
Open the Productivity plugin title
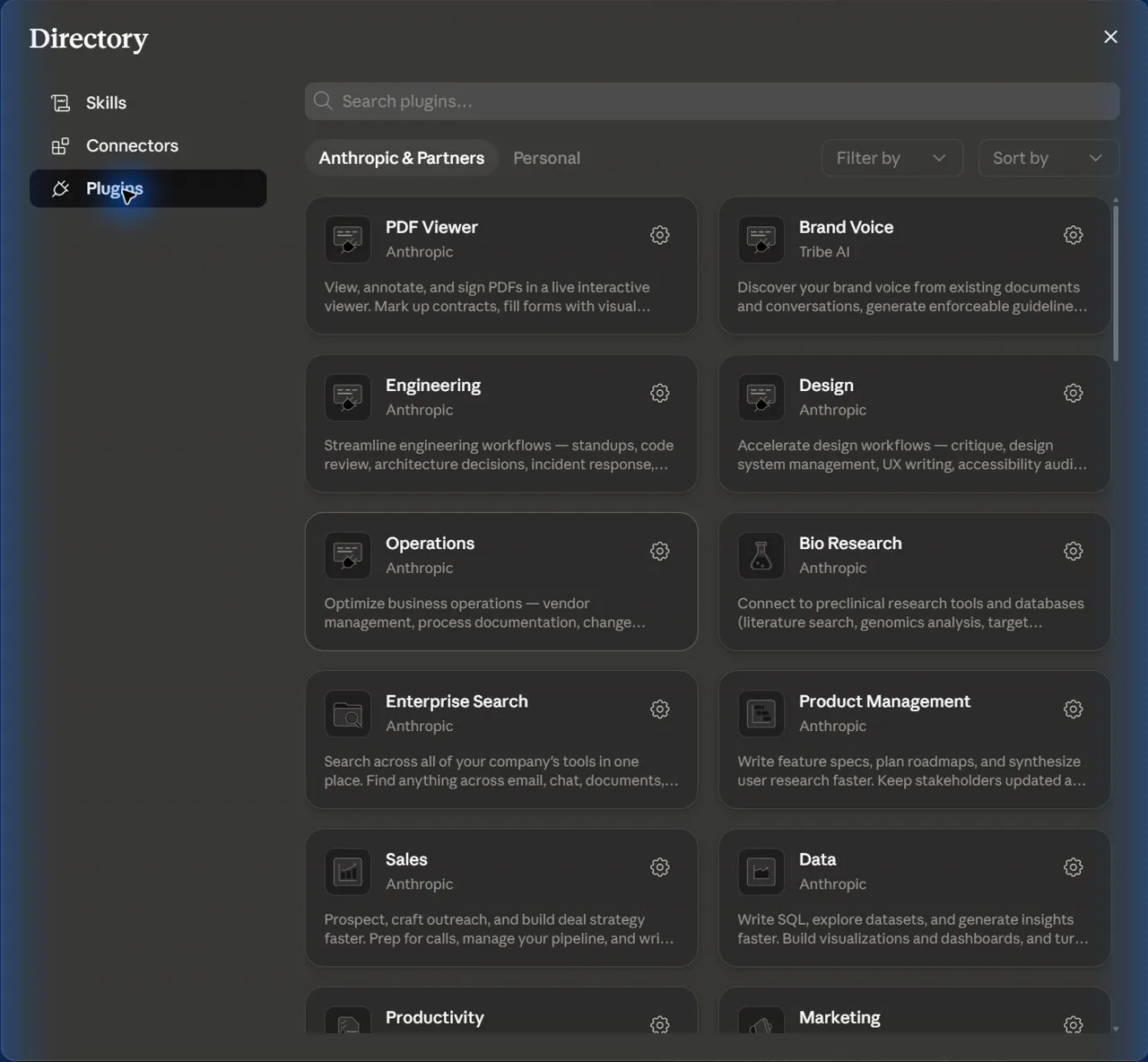tap(434, 1018)
